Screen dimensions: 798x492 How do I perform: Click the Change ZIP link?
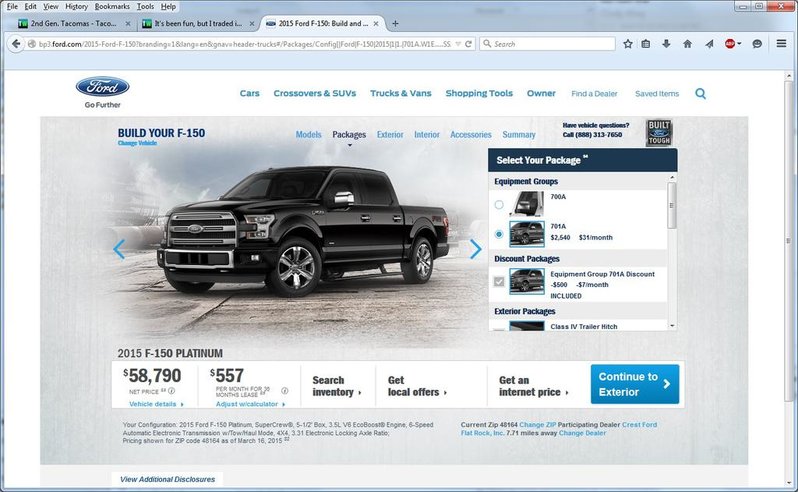click(537, 424)
